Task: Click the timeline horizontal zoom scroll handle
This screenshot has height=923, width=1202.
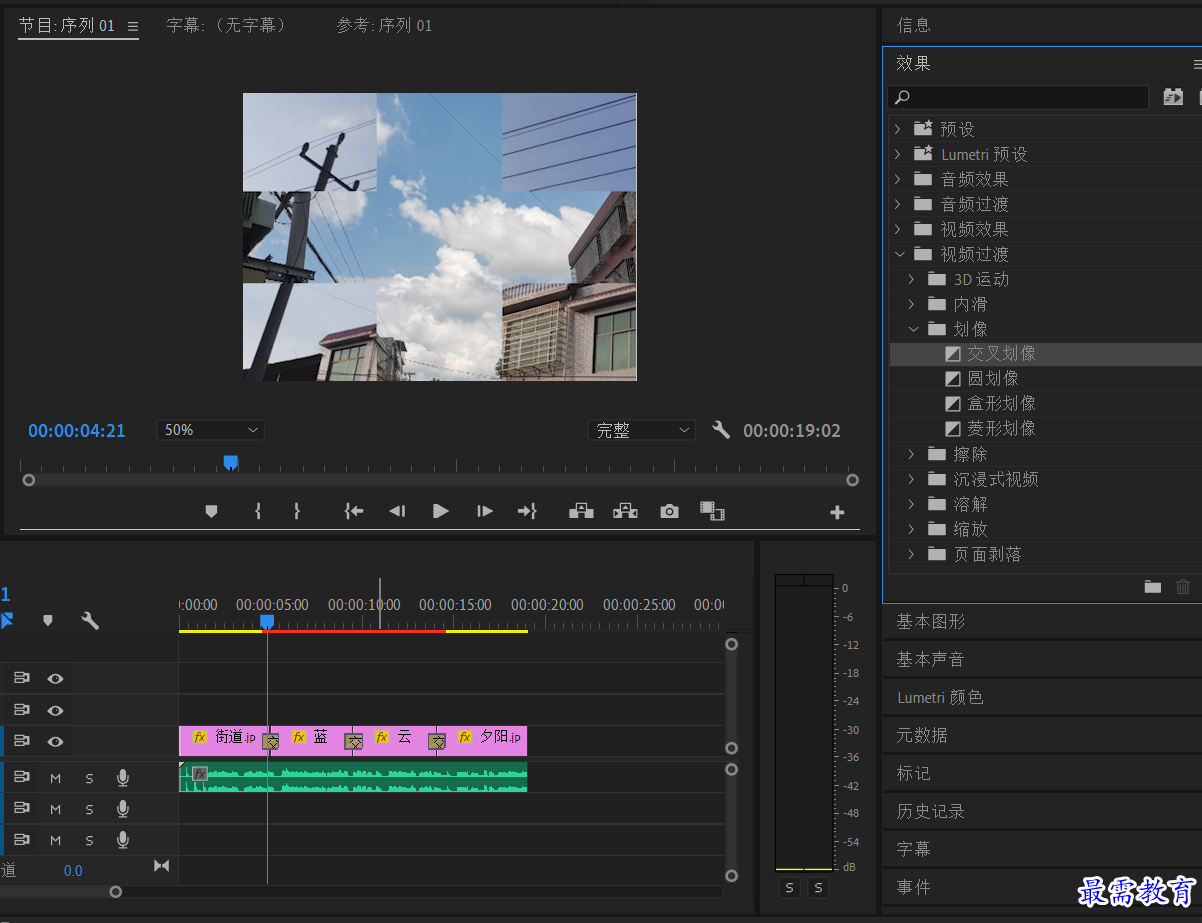Action: click(x=116, y=891)
